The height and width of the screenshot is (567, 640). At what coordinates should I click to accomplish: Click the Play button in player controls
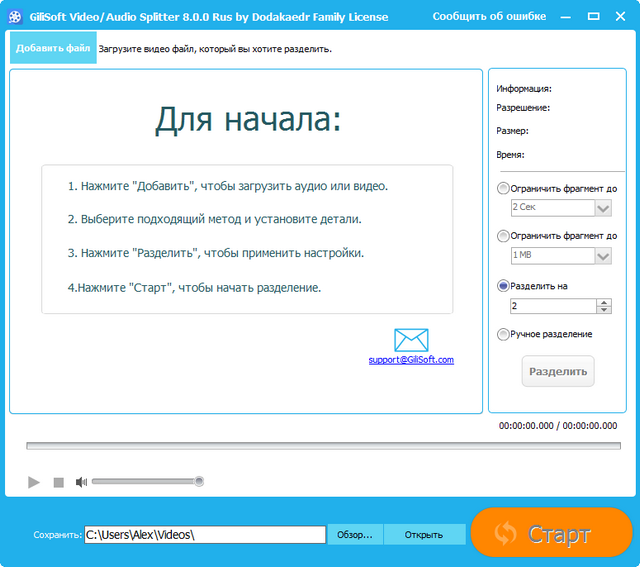[34, 482]
